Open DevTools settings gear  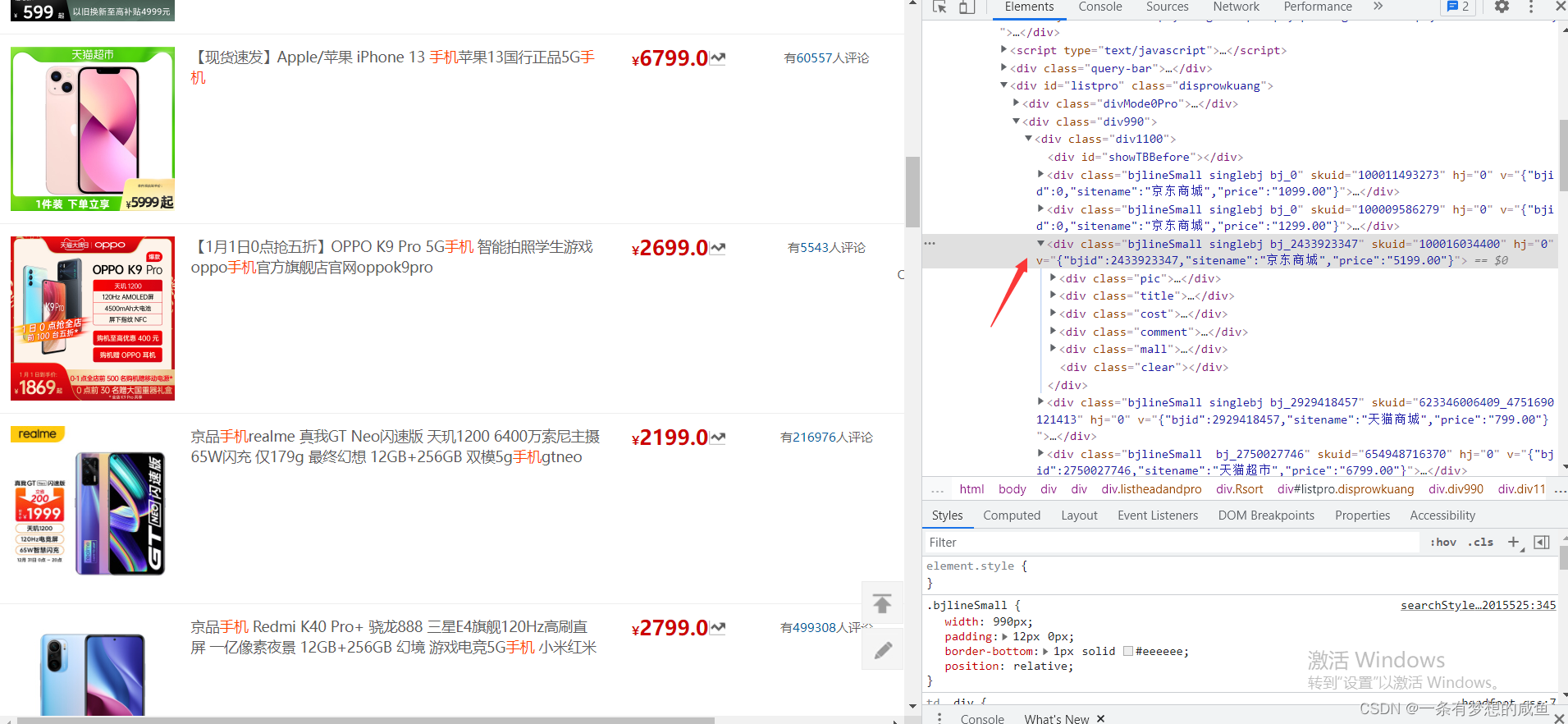tap(1502, 7)
